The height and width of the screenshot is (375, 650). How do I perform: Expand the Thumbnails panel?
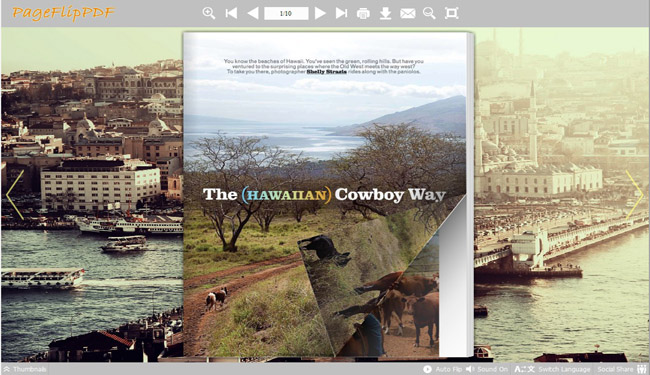point(25,369)
